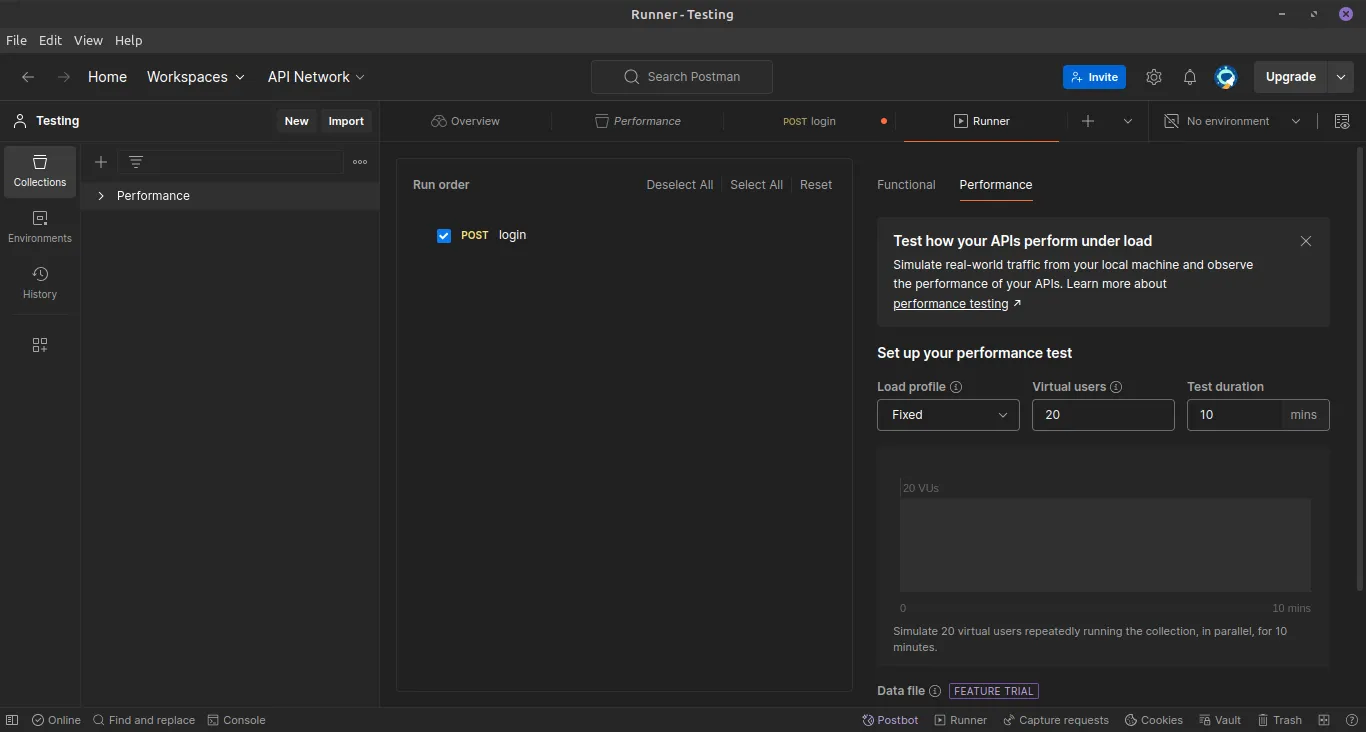Click the Deselect All link
The width and height of the screenshot is (1366, 732).
click(x=679, y=185)
